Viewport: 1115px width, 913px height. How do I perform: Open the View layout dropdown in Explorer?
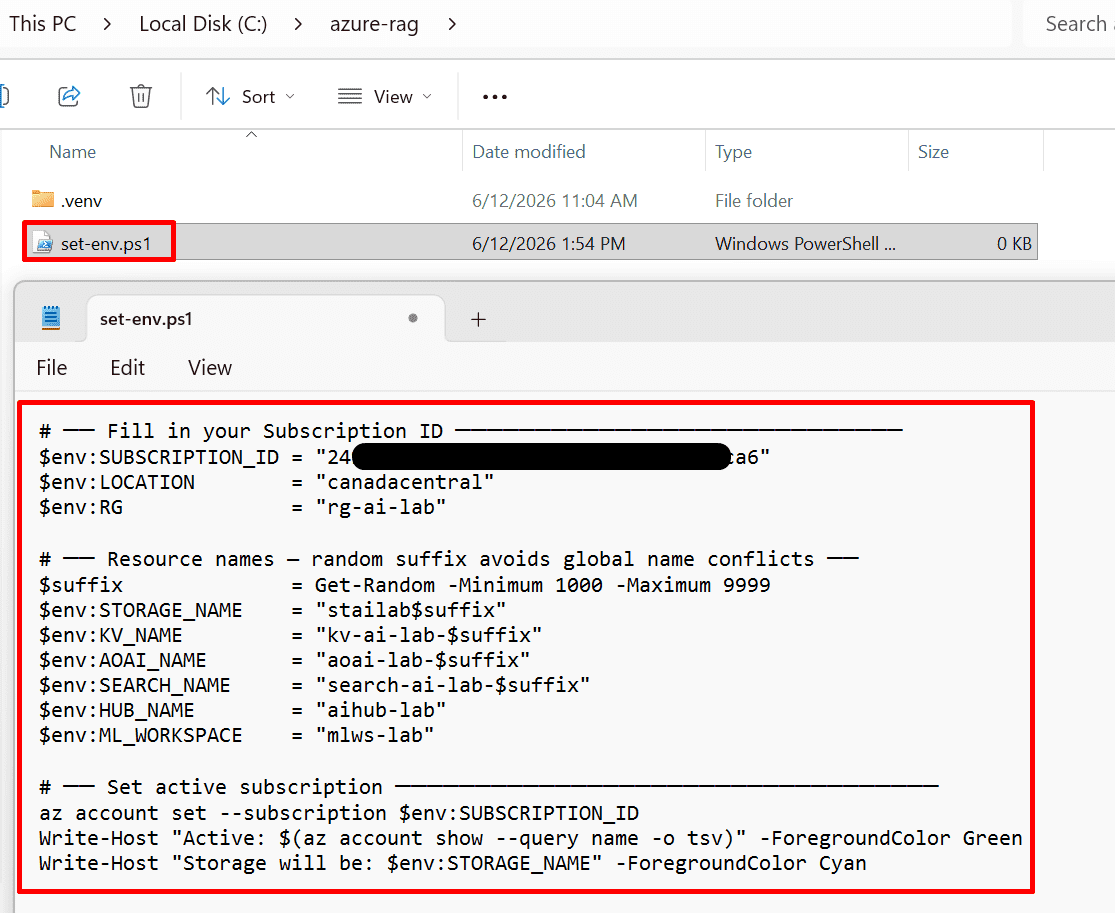[x=385, y=96]
